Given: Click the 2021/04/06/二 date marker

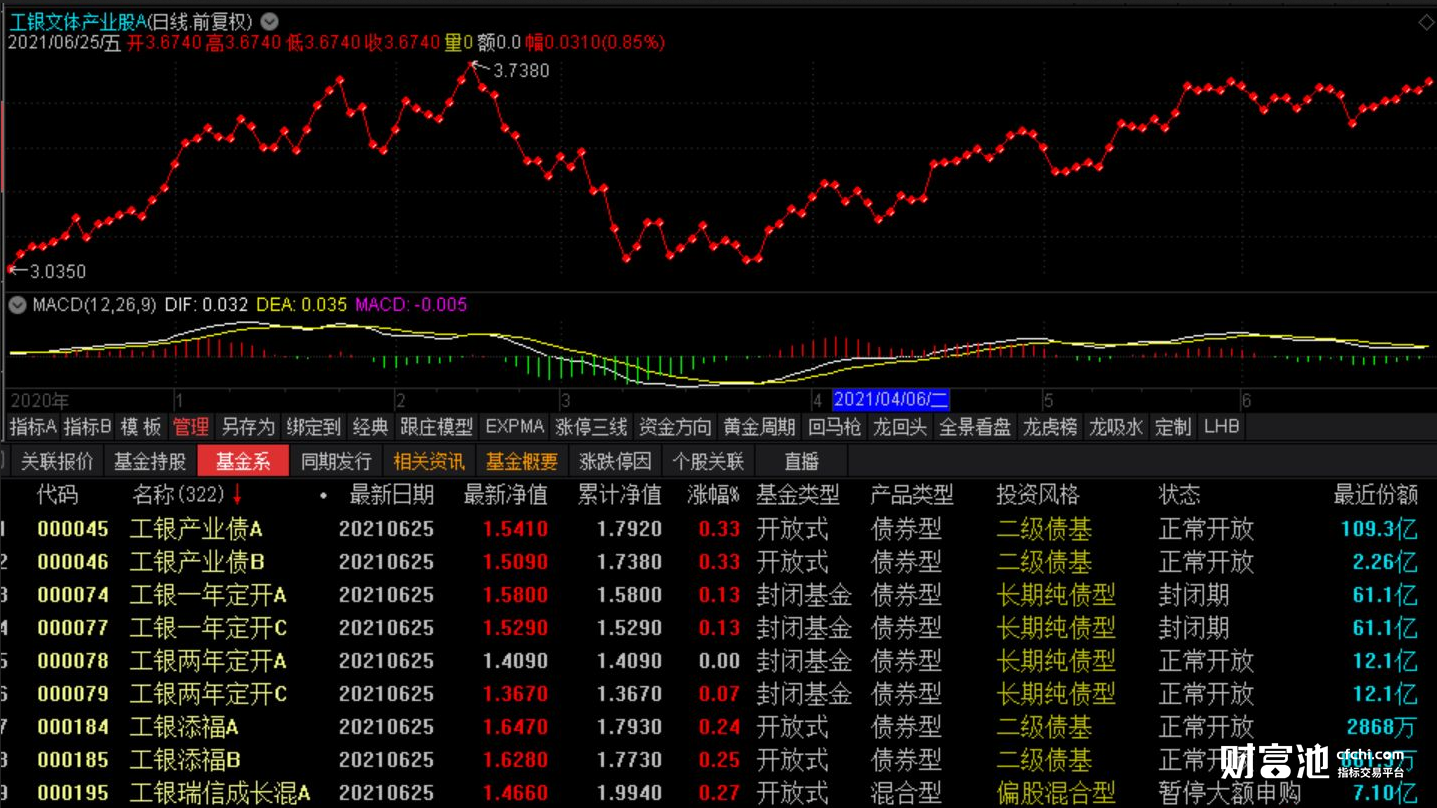Looking at the screenshot, I should [891, 400].
